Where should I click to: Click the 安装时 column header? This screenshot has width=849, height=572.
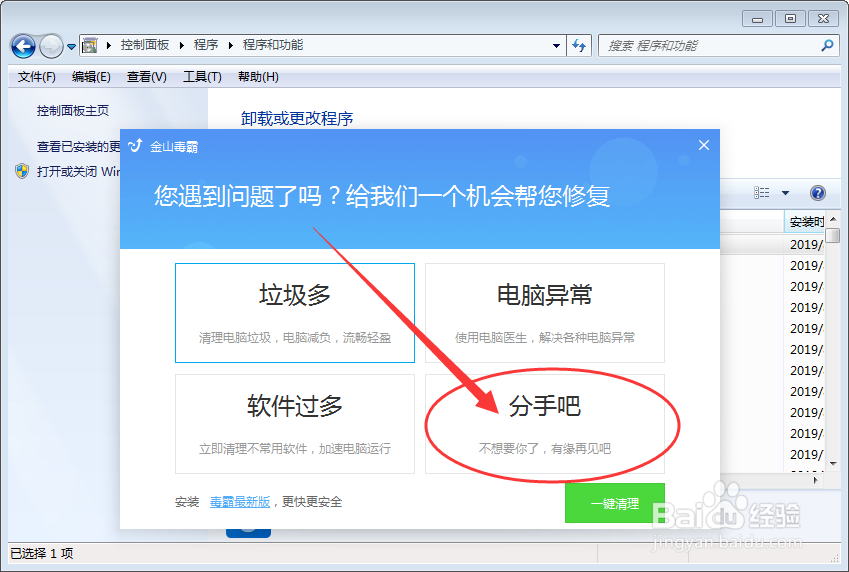(804, 222)
